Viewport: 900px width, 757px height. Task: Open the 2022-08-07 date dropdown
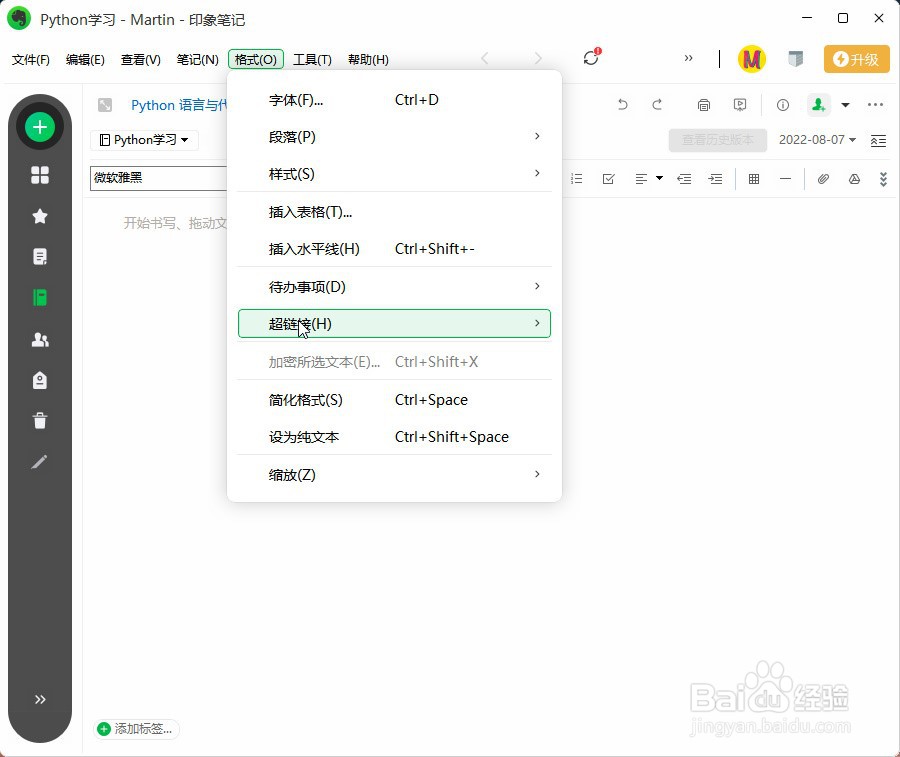click(817, 140)
